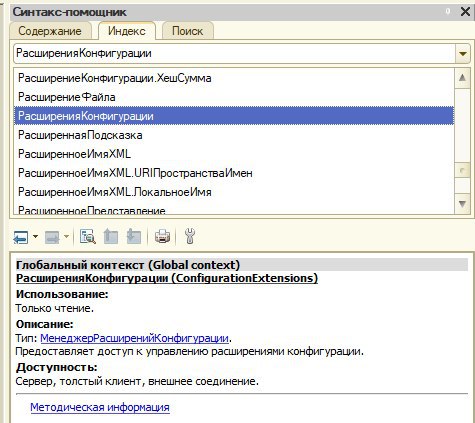475x423 pixels.
Task: Open the МенеджерРасширенийКонфигурации type link
Action: tap(134, 338)
